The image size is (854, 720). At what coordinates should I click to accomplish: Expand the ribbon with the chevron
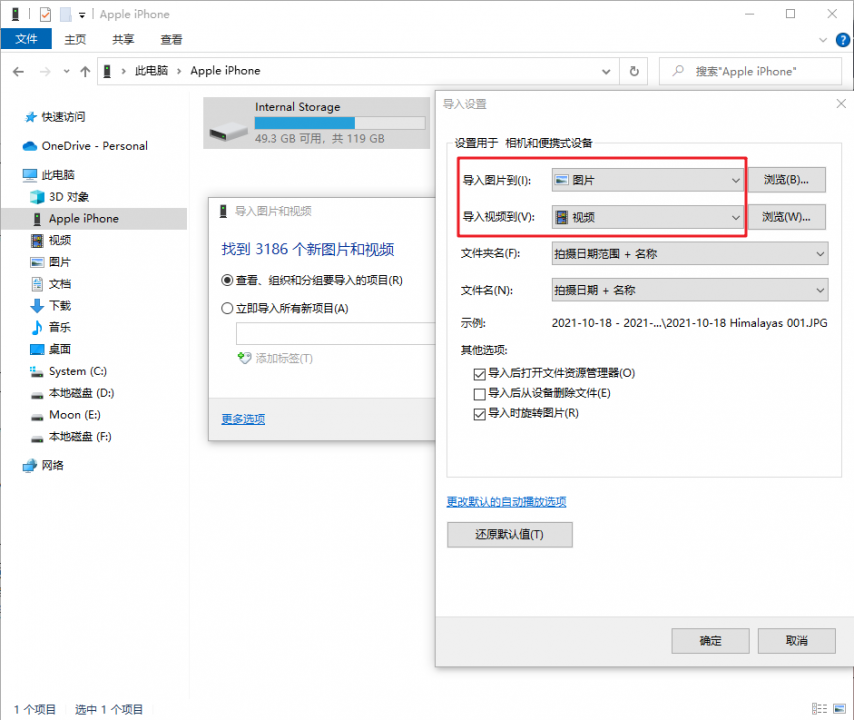click(x=823, y=40)
